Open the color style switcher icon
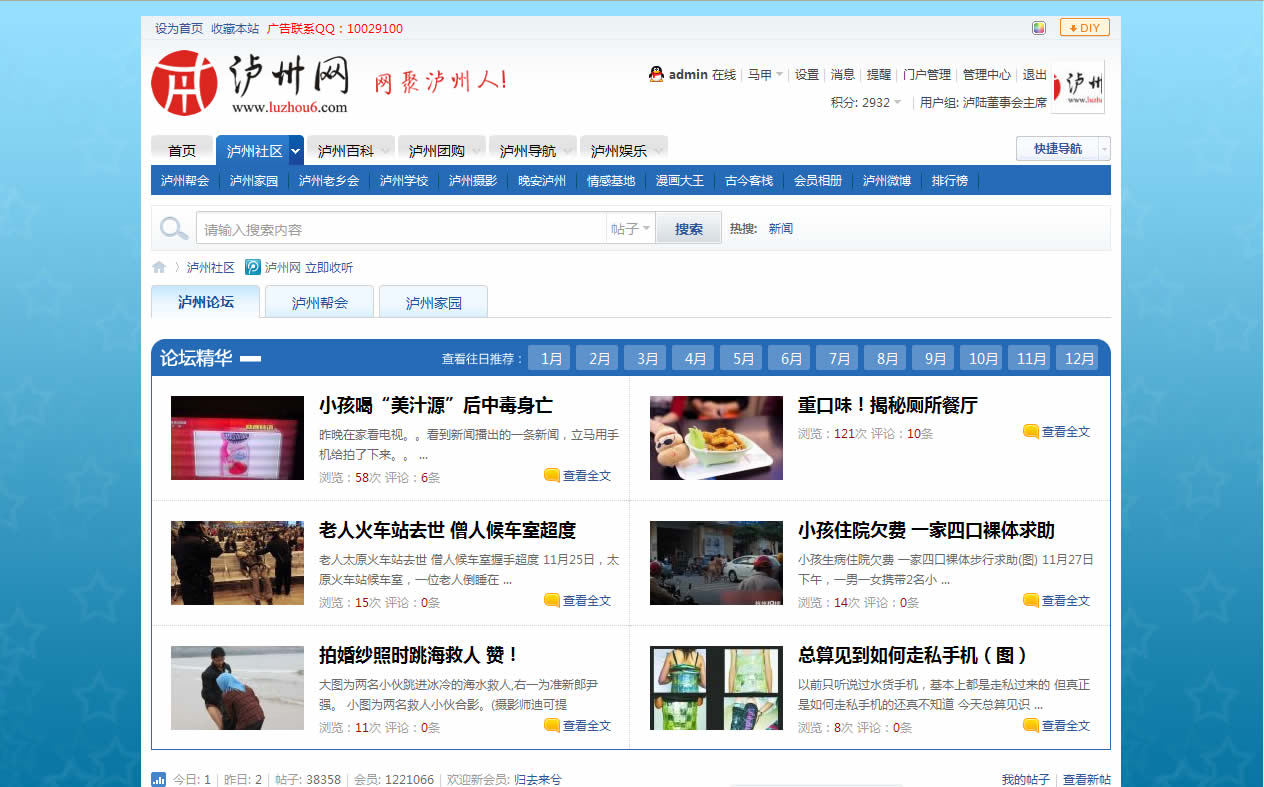 click(x=1039, y=28)
